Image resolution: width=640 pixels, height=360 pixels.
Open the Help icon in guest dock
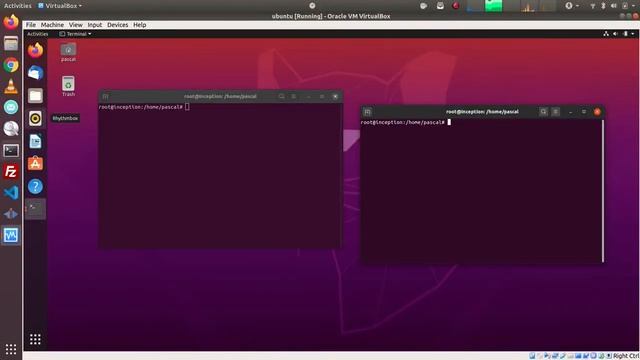[x=36, y=187]
